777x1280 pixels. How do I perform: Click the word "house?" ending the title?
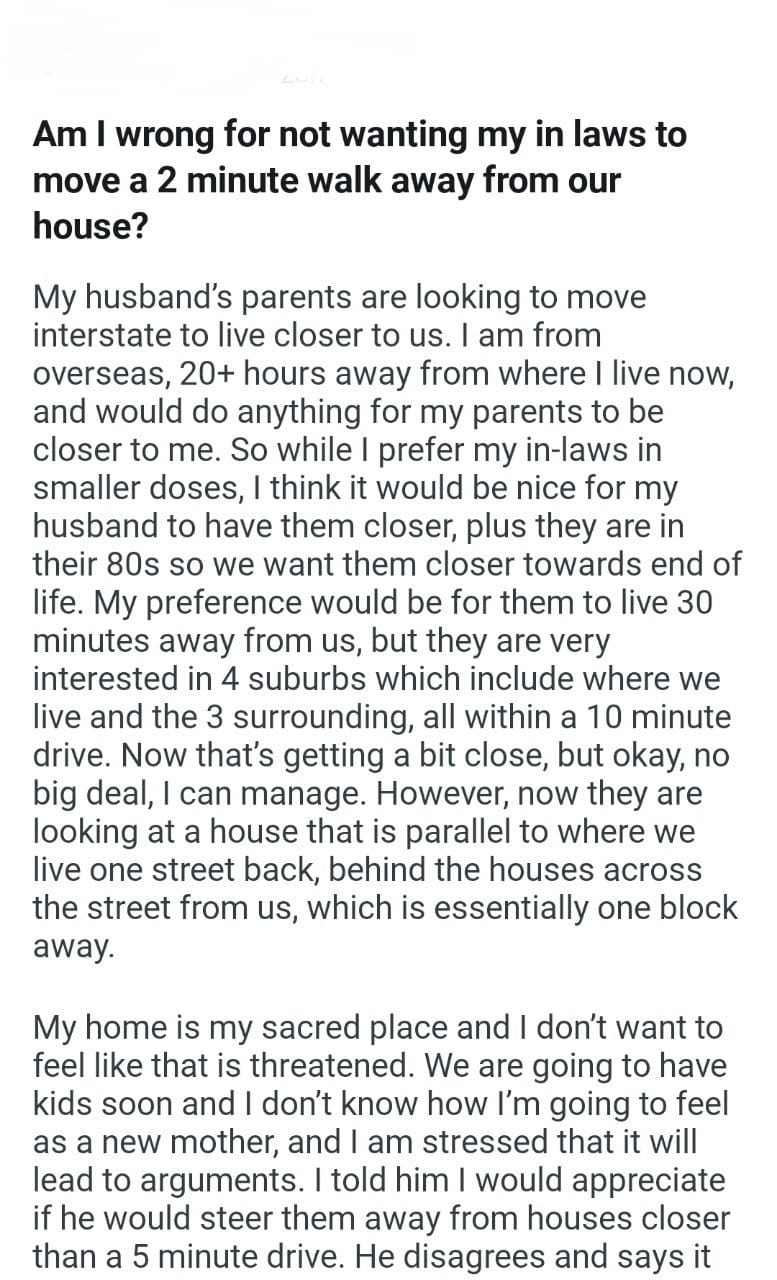(91, 227)
